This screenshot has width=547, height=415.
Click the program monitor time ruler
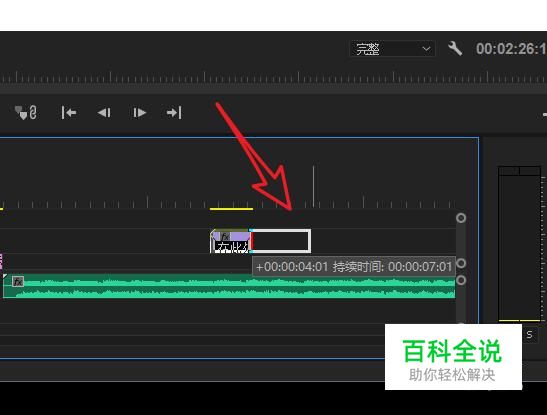click(274, 77)
